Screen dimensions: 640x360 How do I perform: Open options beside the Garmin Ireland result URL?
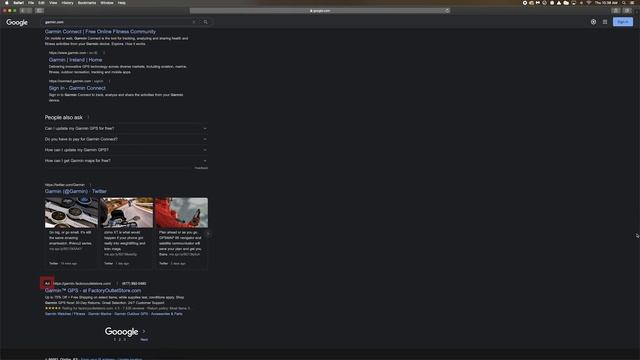pos(104,53)
